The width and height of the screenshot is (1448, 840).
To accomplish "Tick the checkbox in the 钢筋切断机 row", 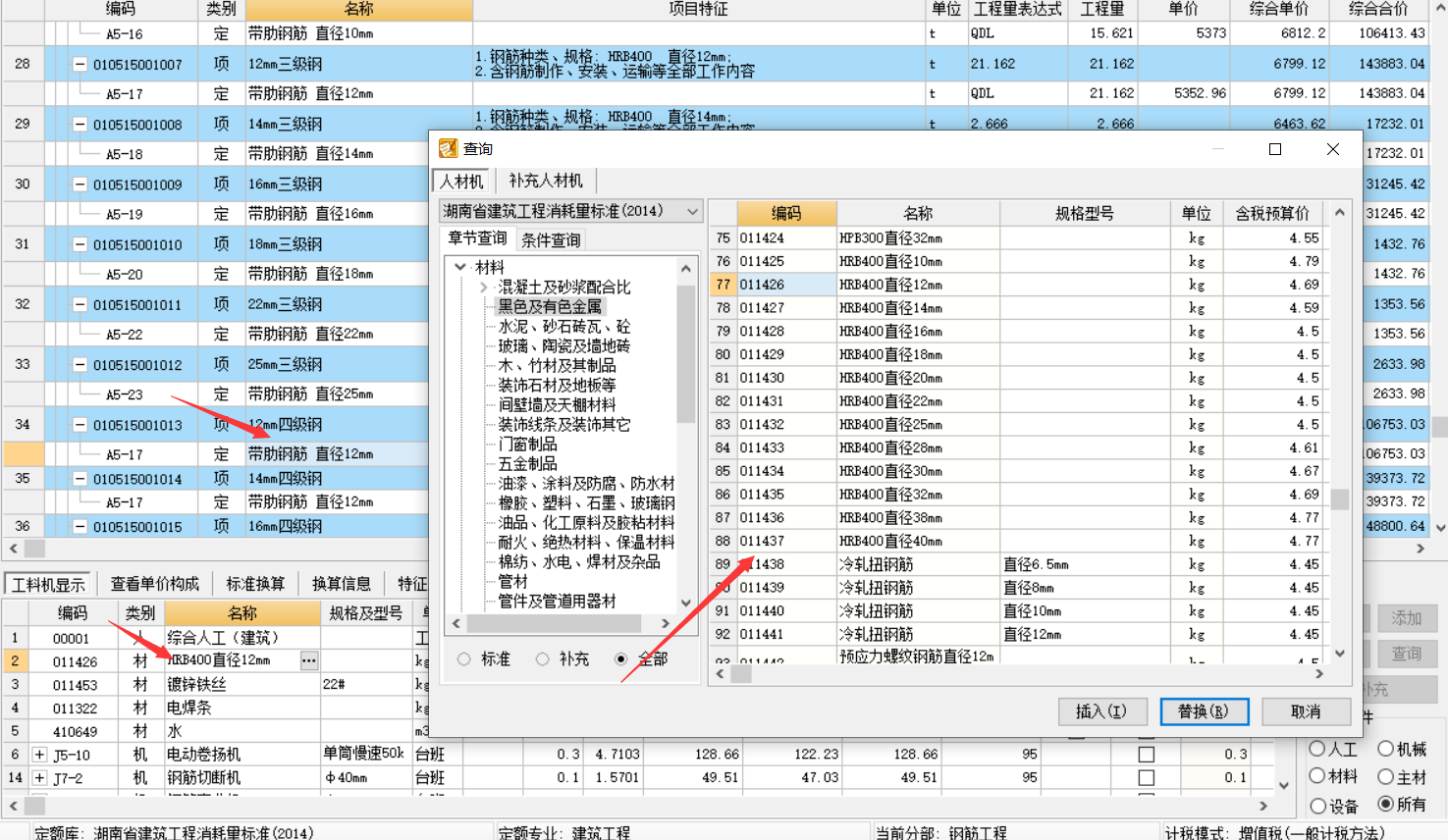I will 1146,777.
